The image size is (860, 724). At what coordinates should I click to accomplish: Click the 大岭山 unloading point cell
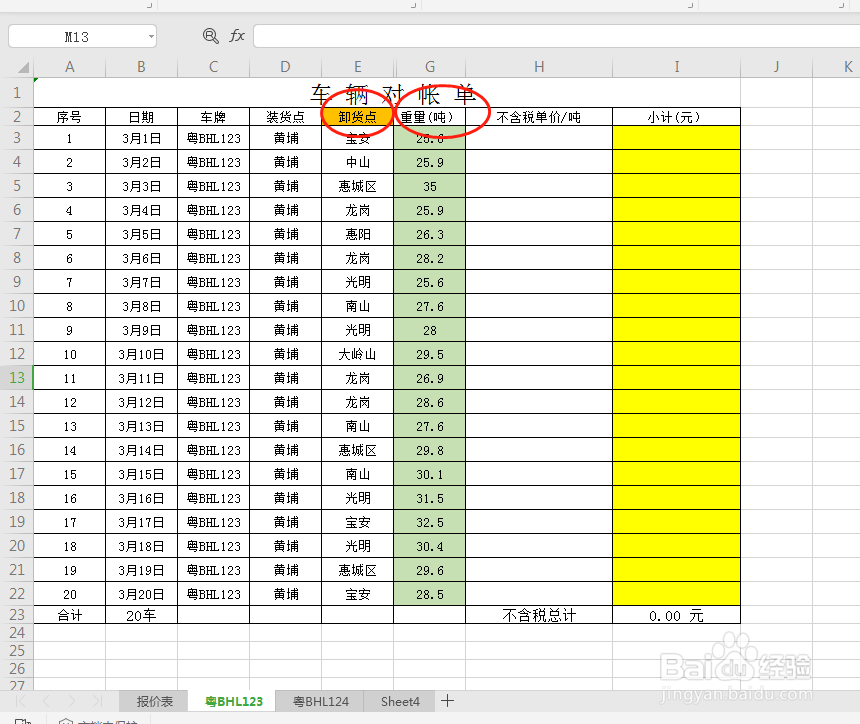(x=358, y=354)
